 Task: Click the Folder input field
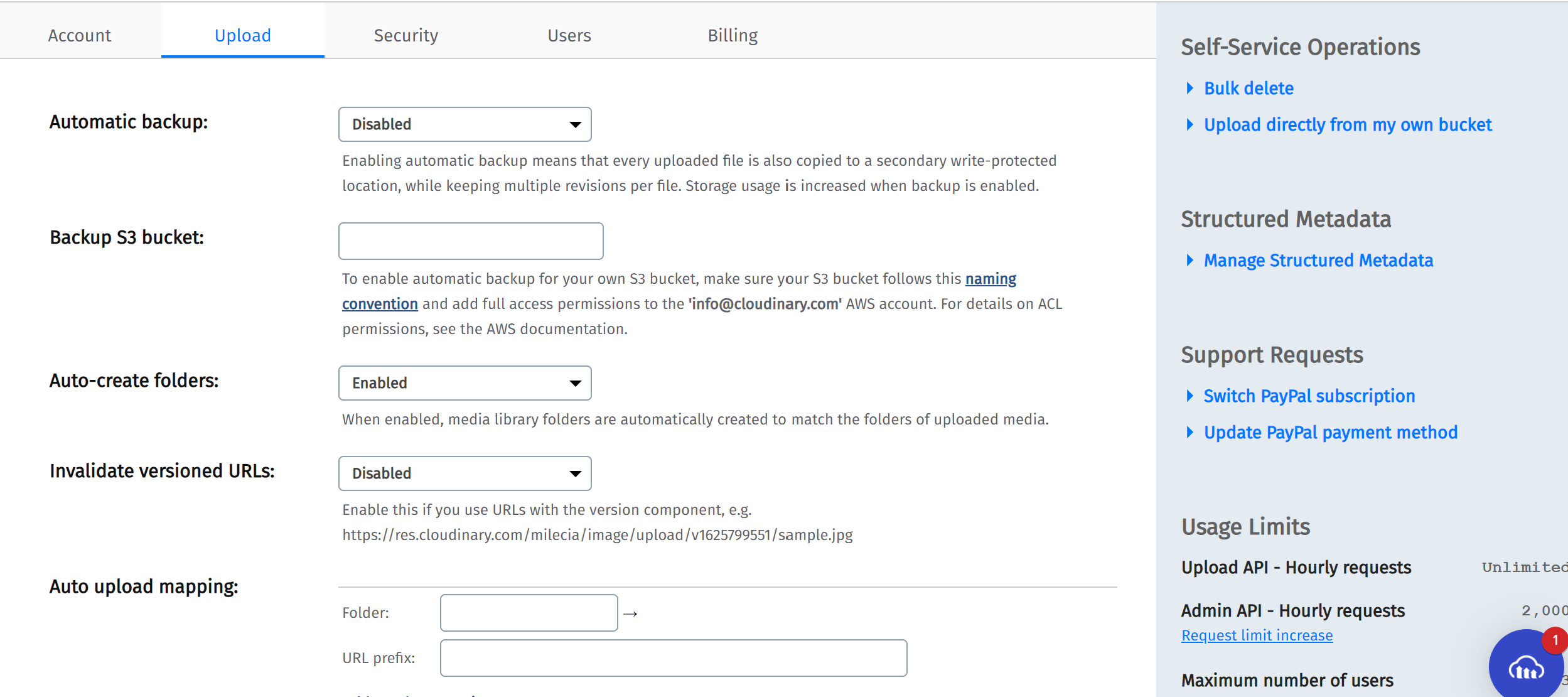click(528, 612)
